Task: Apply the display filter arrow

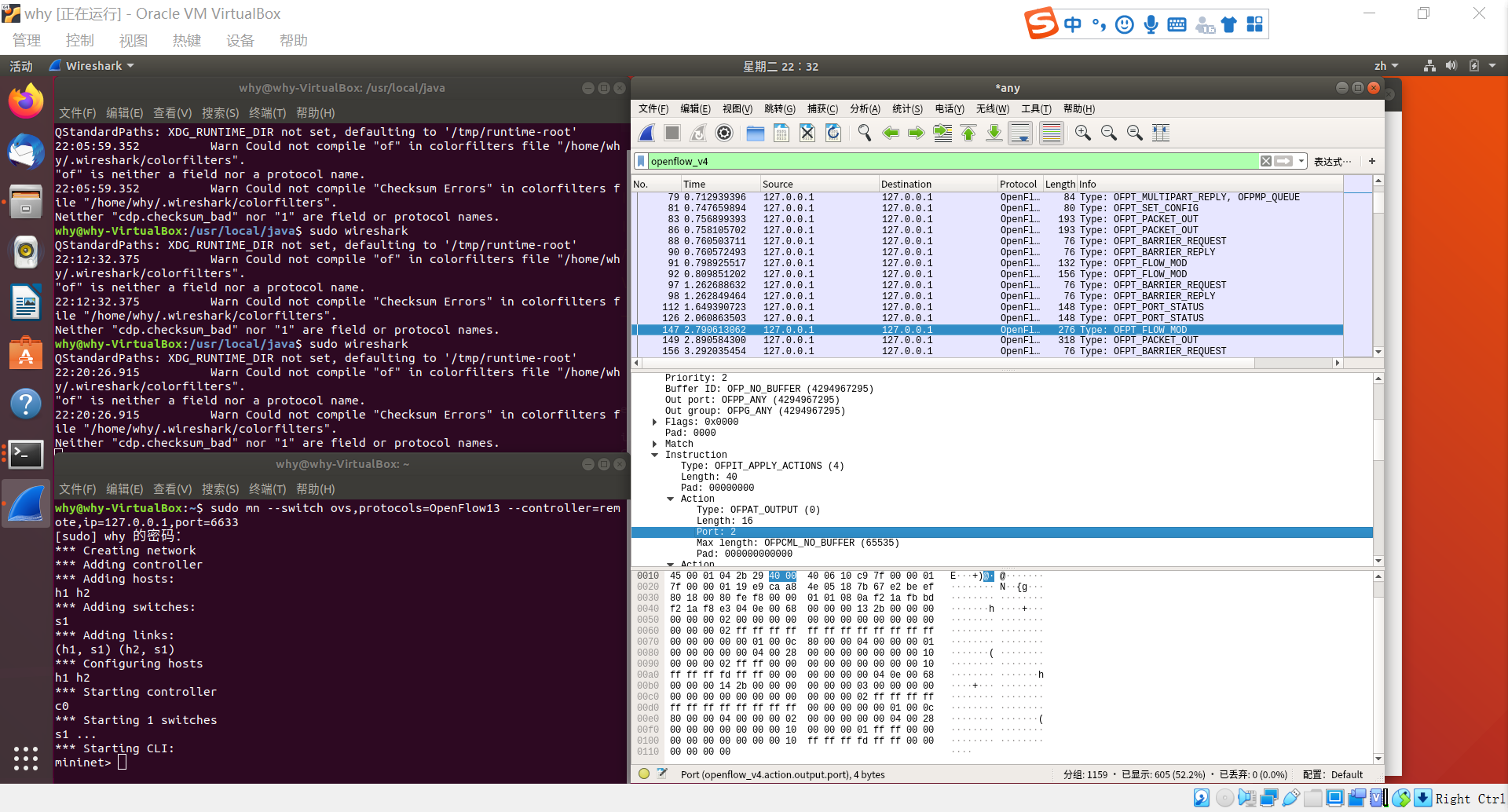Action: point(1283,162)
